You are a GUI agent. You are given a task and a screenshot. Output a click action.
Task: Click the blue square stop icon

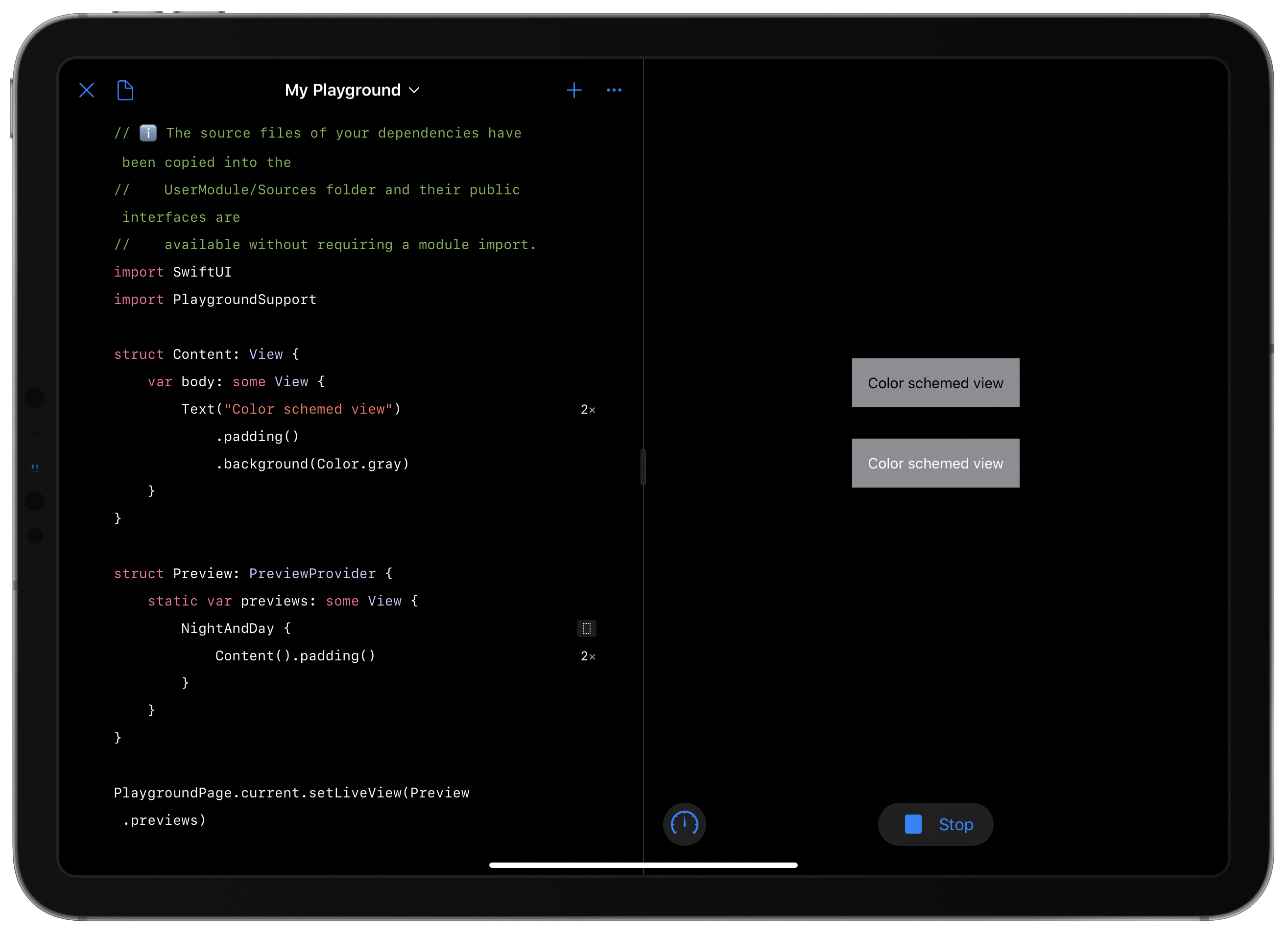[912, 824]
